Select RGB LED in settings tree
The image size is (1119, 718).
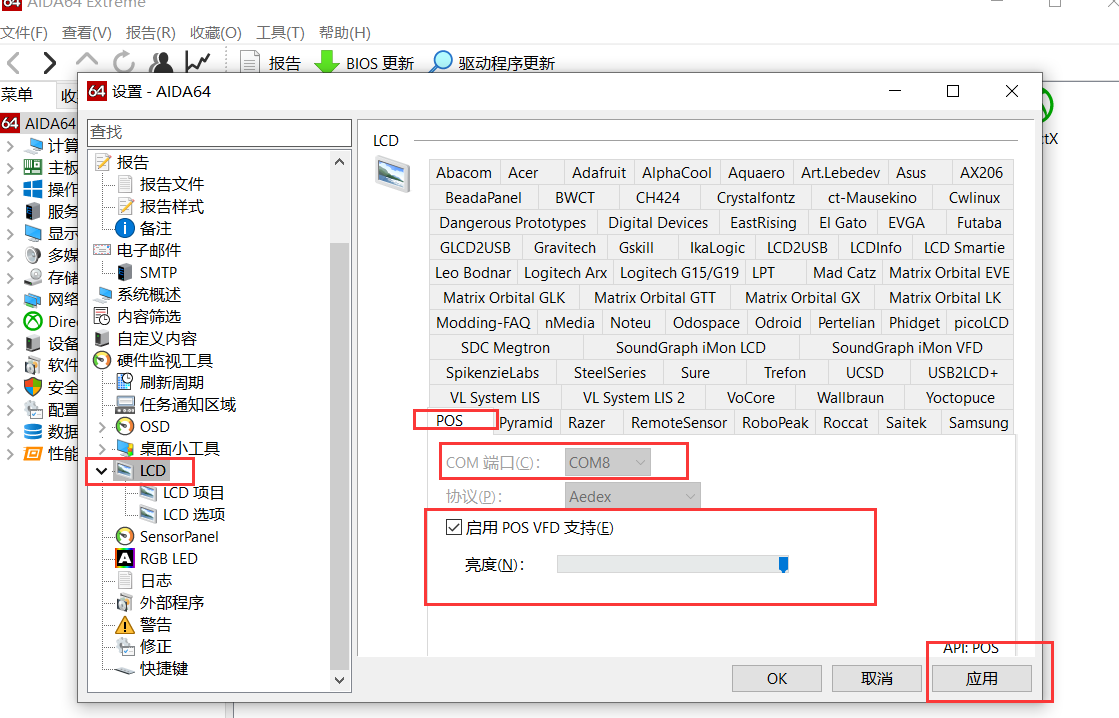(x=168, y=559)
